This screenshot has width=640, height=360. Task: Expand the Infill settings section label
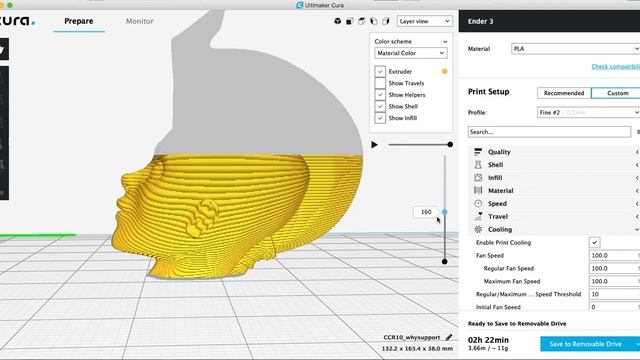(495, 178)
